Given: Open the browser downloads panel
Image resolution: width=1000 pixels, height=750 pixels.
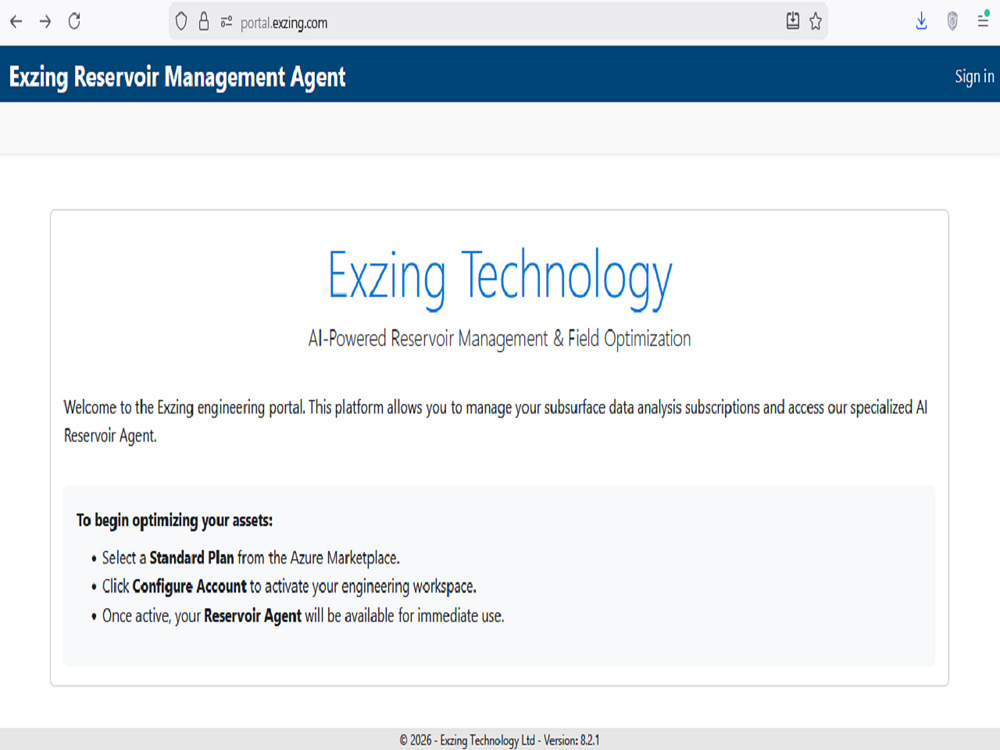Looking at the screenshot, I should point(922,22).
